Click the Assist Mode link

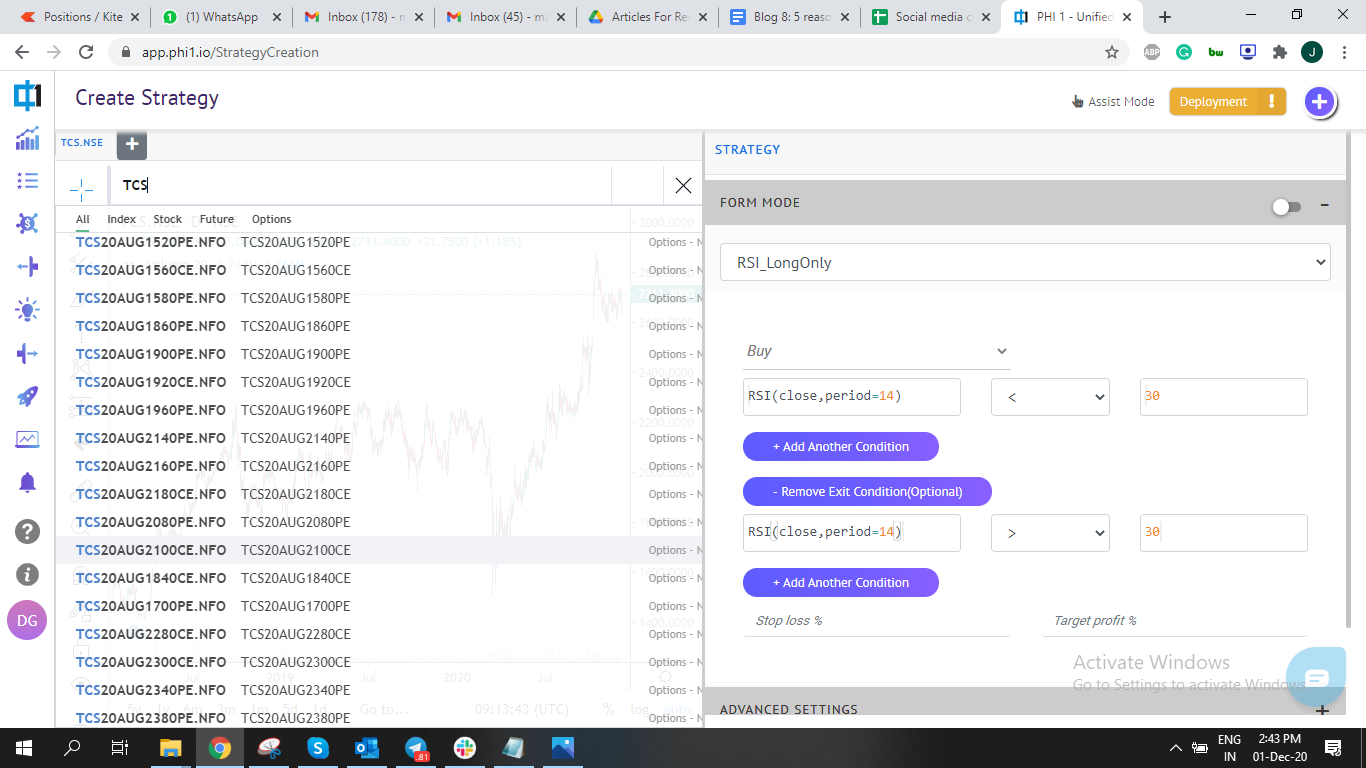1113,102
